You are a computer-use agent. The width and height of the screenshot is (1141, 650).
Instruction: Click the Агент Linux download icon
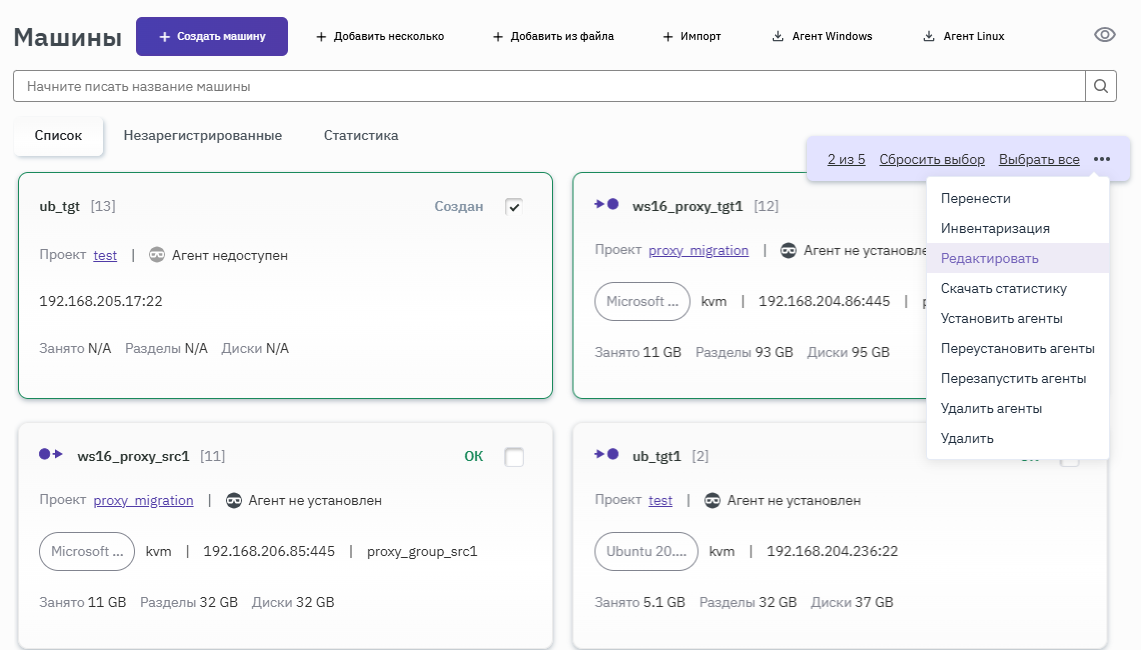(928, 37)
